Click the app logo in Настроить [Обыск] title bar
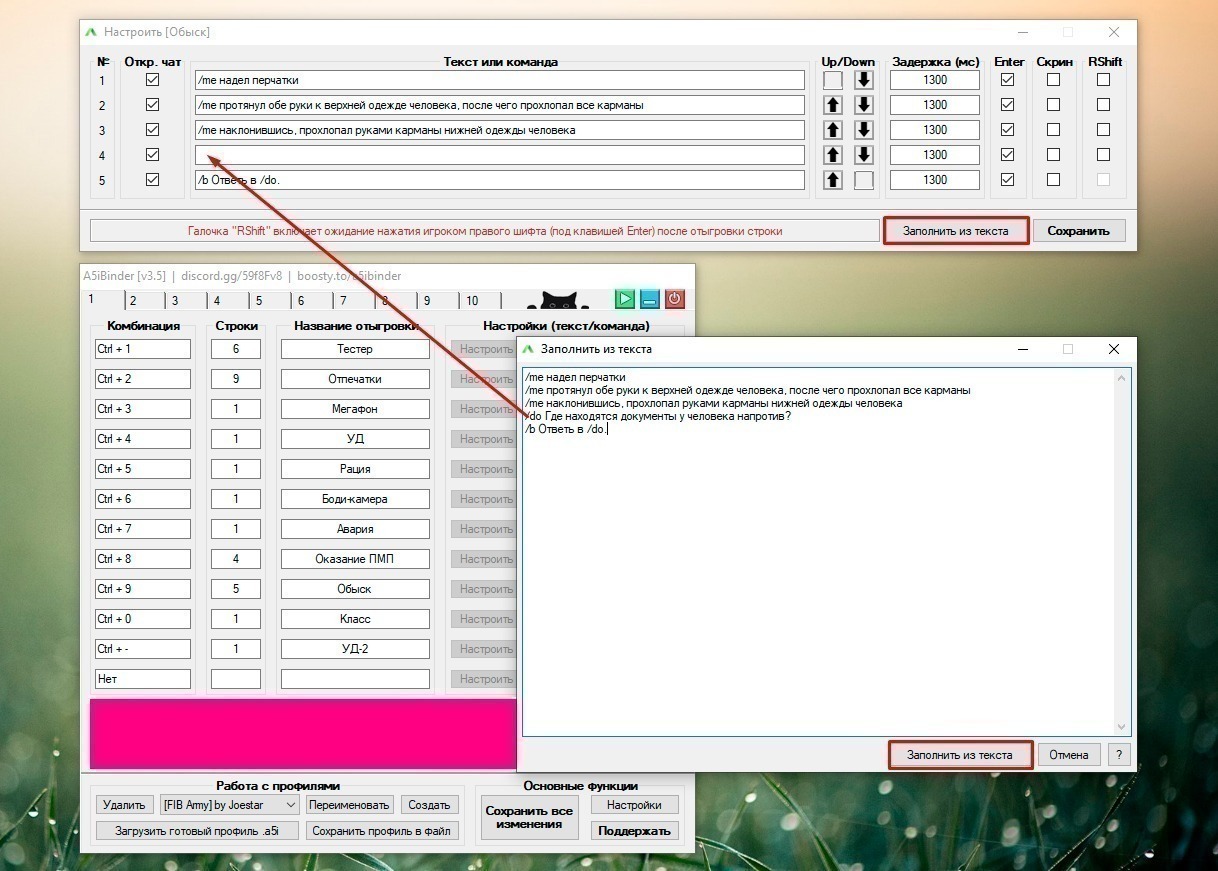Viewport: 1218px width, 871px height. click(92, 32)
